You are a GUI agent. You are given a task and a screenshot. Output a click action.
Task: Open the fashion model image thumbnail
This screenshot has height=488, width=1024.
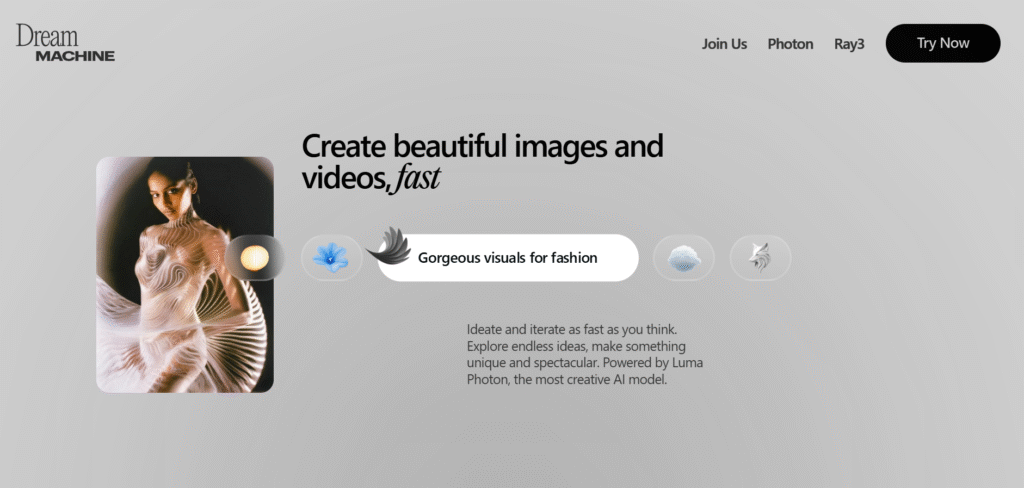pyautogui.click(x=184, y=274)
